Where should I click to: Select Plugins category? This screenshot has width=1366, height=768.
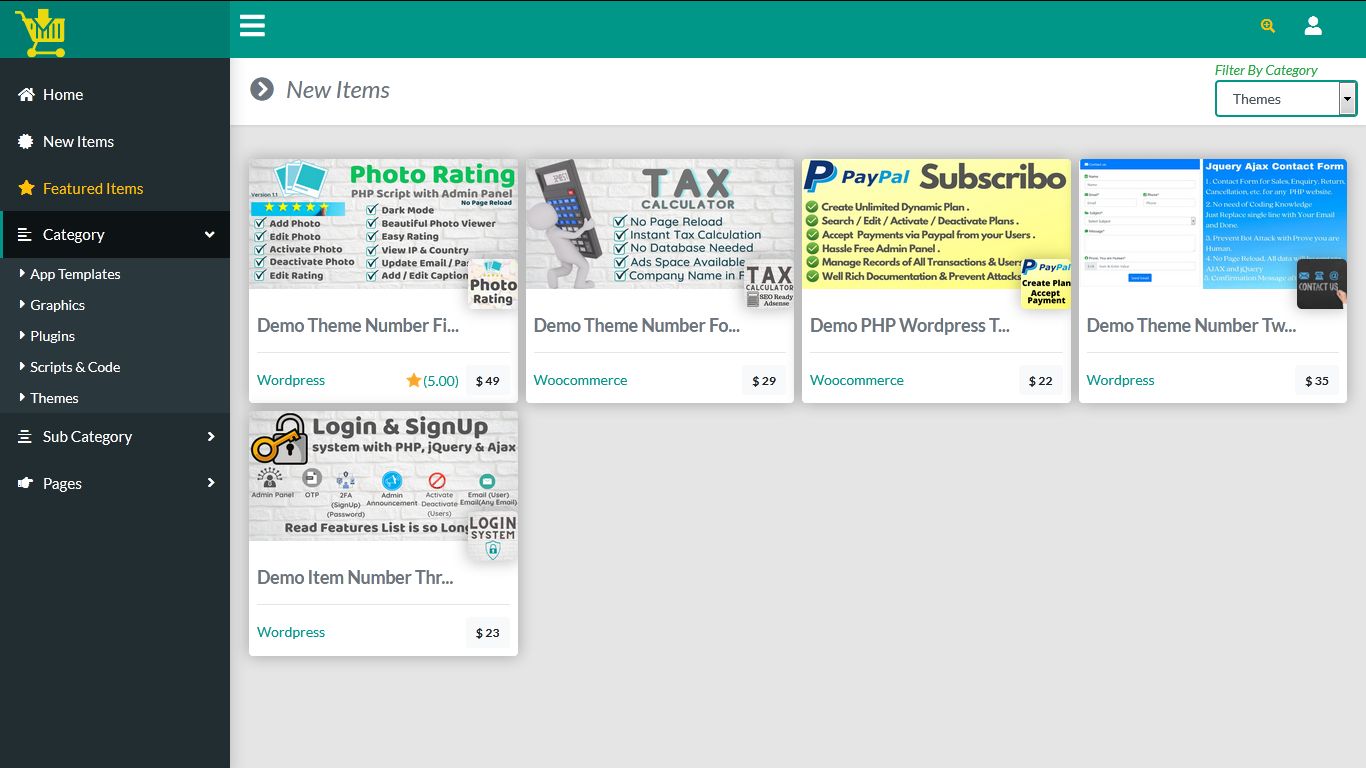point(52,336)
